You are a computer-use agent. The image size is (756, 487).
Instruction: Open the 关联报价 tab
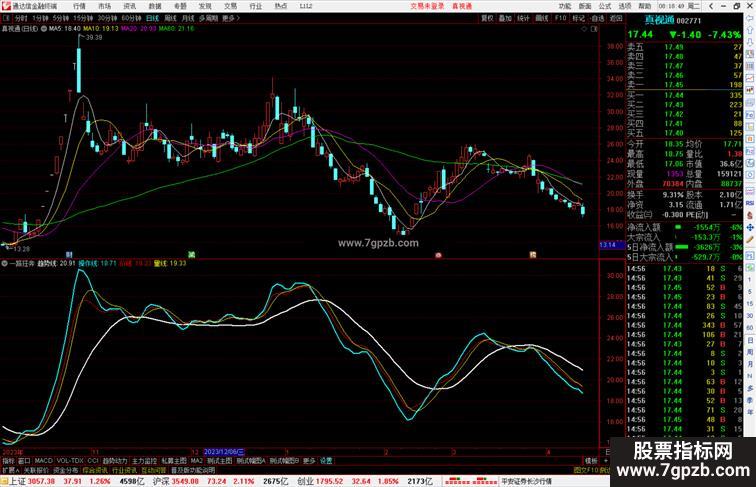tap(36, 470)
